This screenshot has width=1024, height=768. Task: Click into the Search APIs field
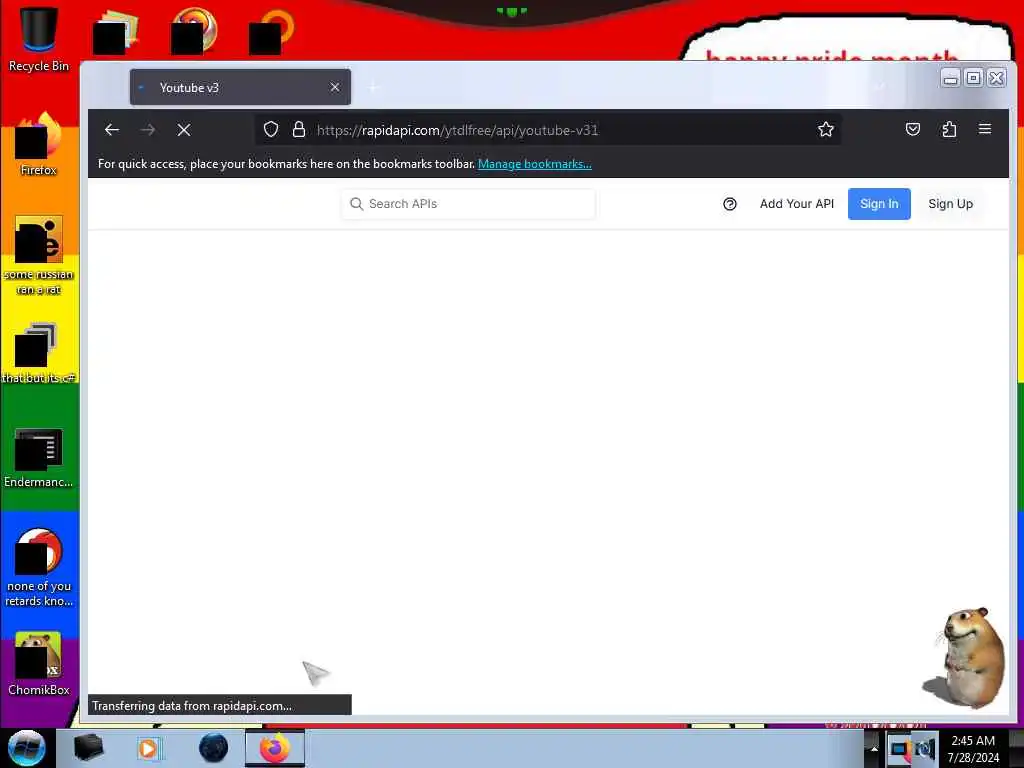[468, 204]
